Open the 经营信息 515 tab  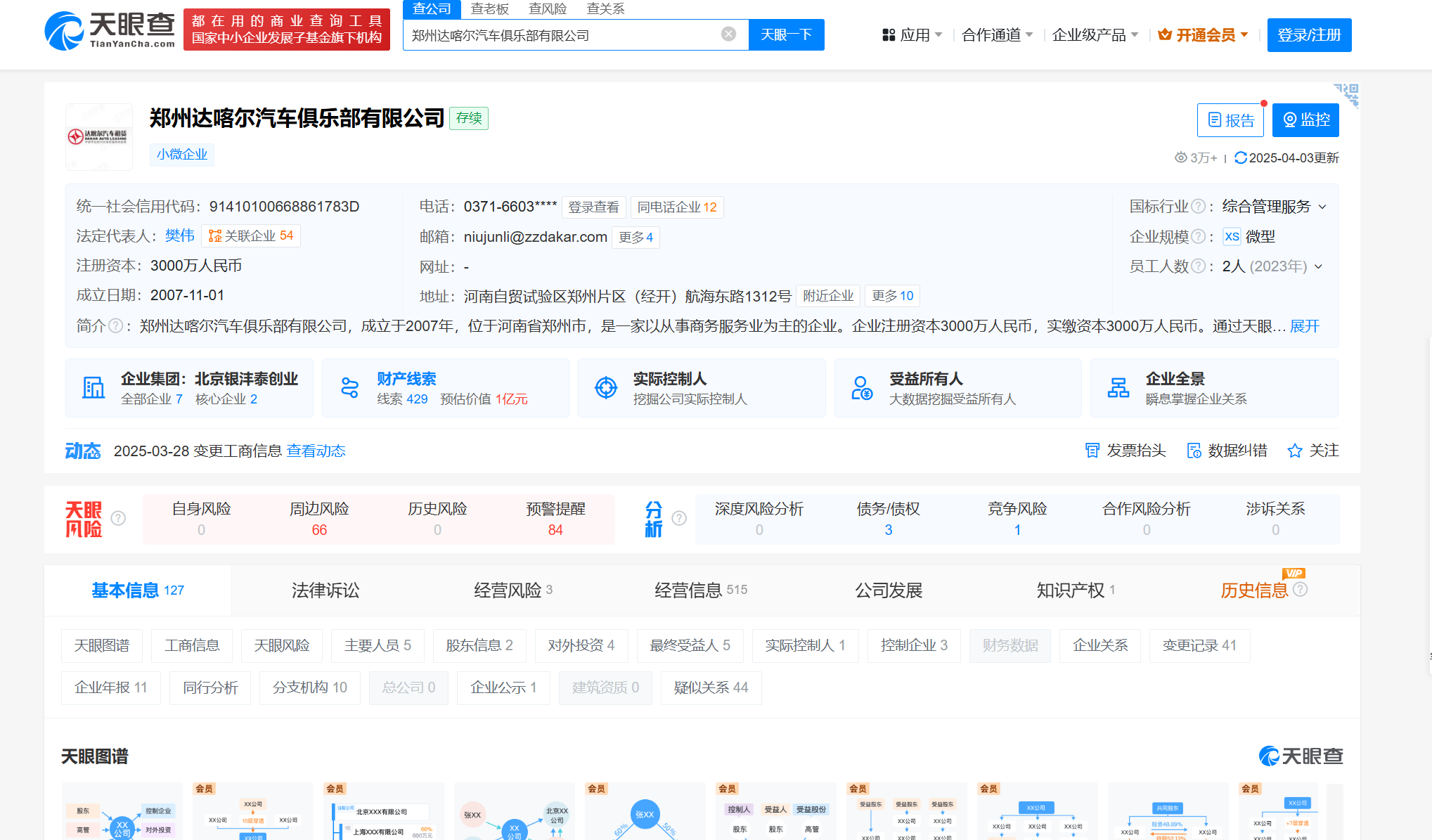pos(700,590)
